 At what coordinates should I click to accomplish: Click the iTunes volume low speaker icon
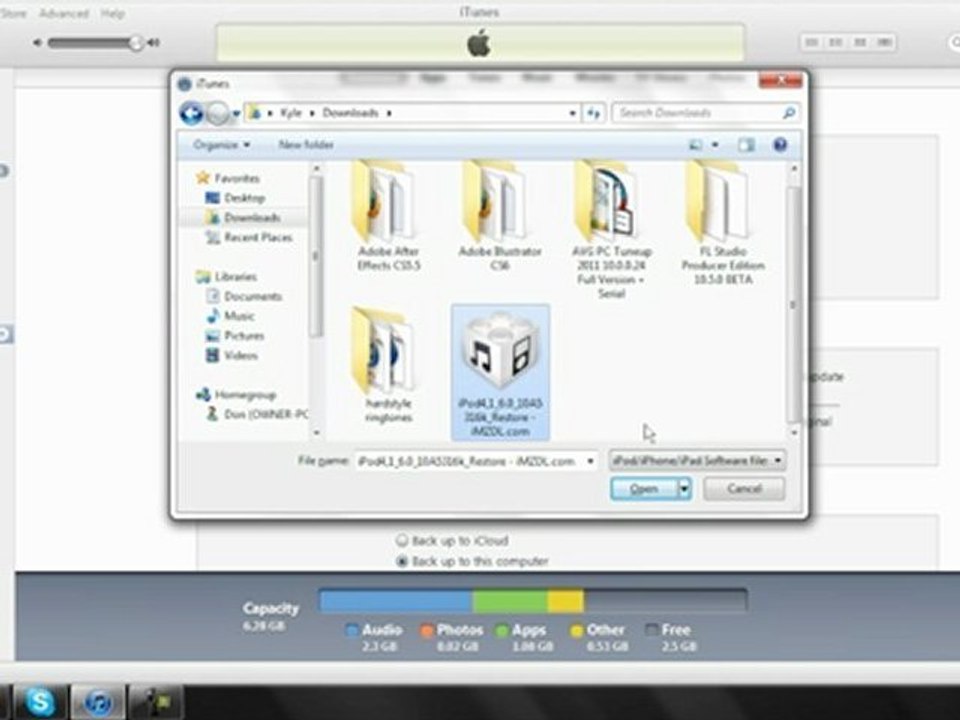[x=38, y=43]
